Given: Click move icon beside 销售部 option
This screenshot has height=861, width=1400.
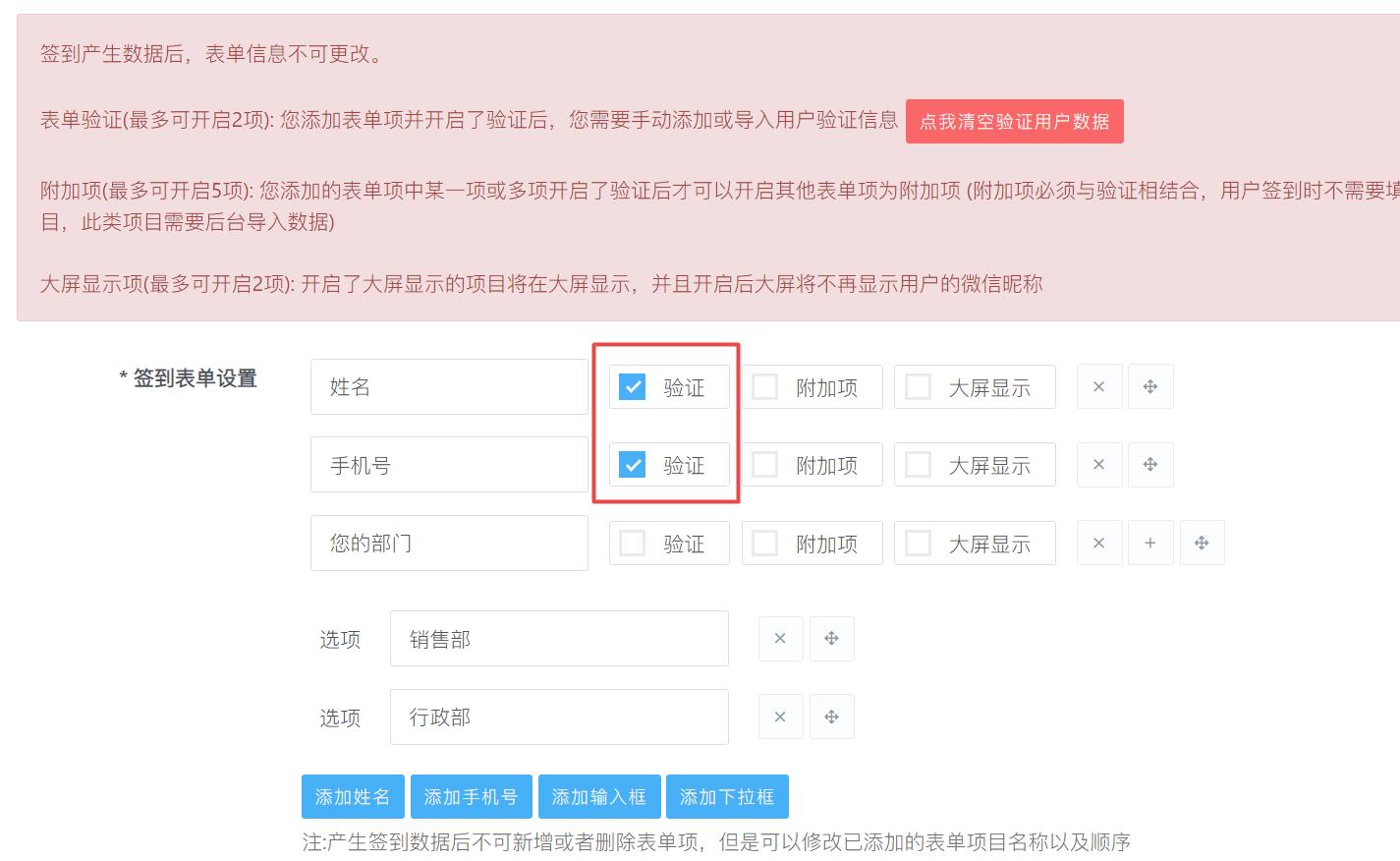Looking at the screenshot, I should coord(831,639).
